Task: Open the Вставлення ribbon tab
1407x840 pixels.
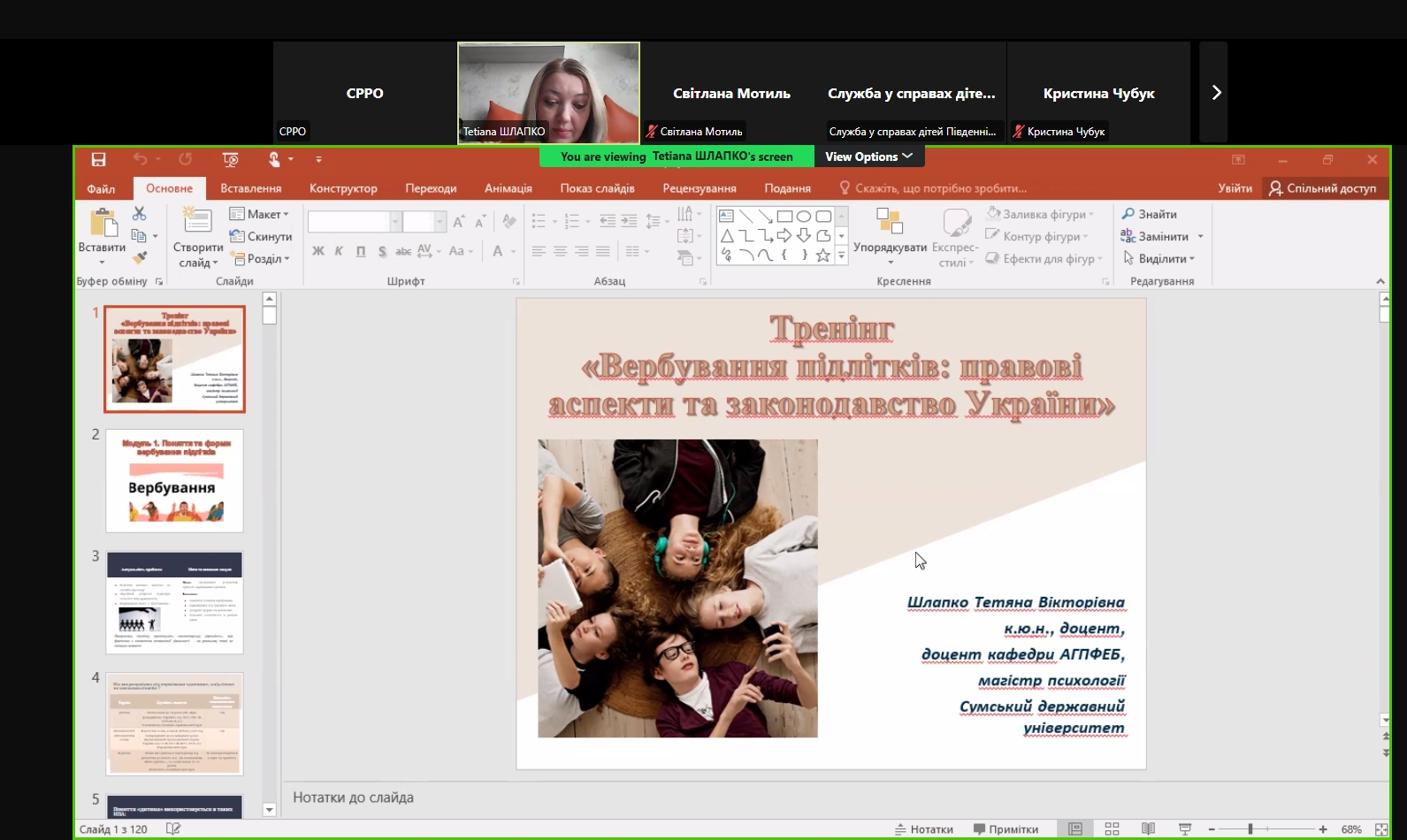Action: pos(250,188)
